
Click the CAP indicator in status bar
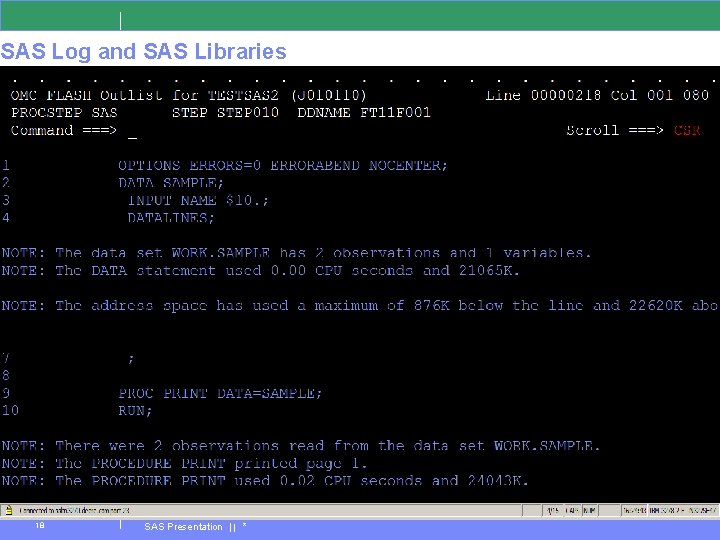[x=572, y=510]
